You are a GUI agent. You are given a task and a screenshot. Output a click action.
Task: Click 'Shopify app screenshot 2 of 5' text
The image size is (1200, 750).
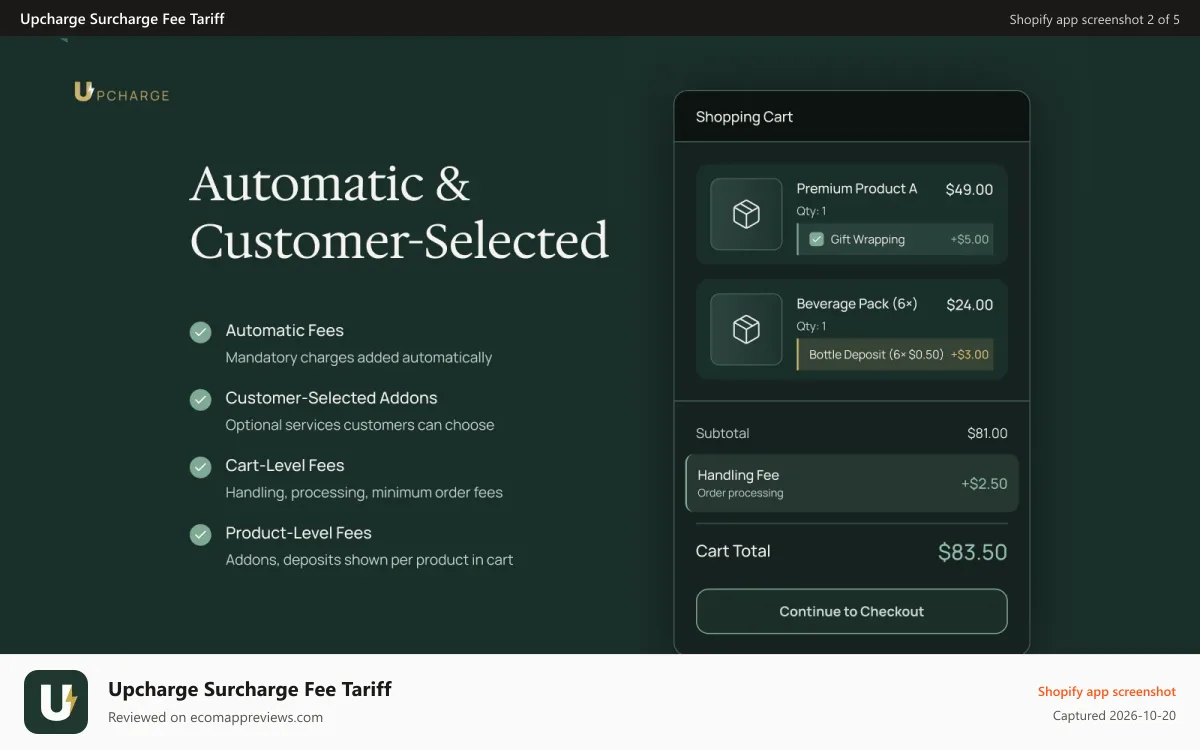coord(1094,19)
